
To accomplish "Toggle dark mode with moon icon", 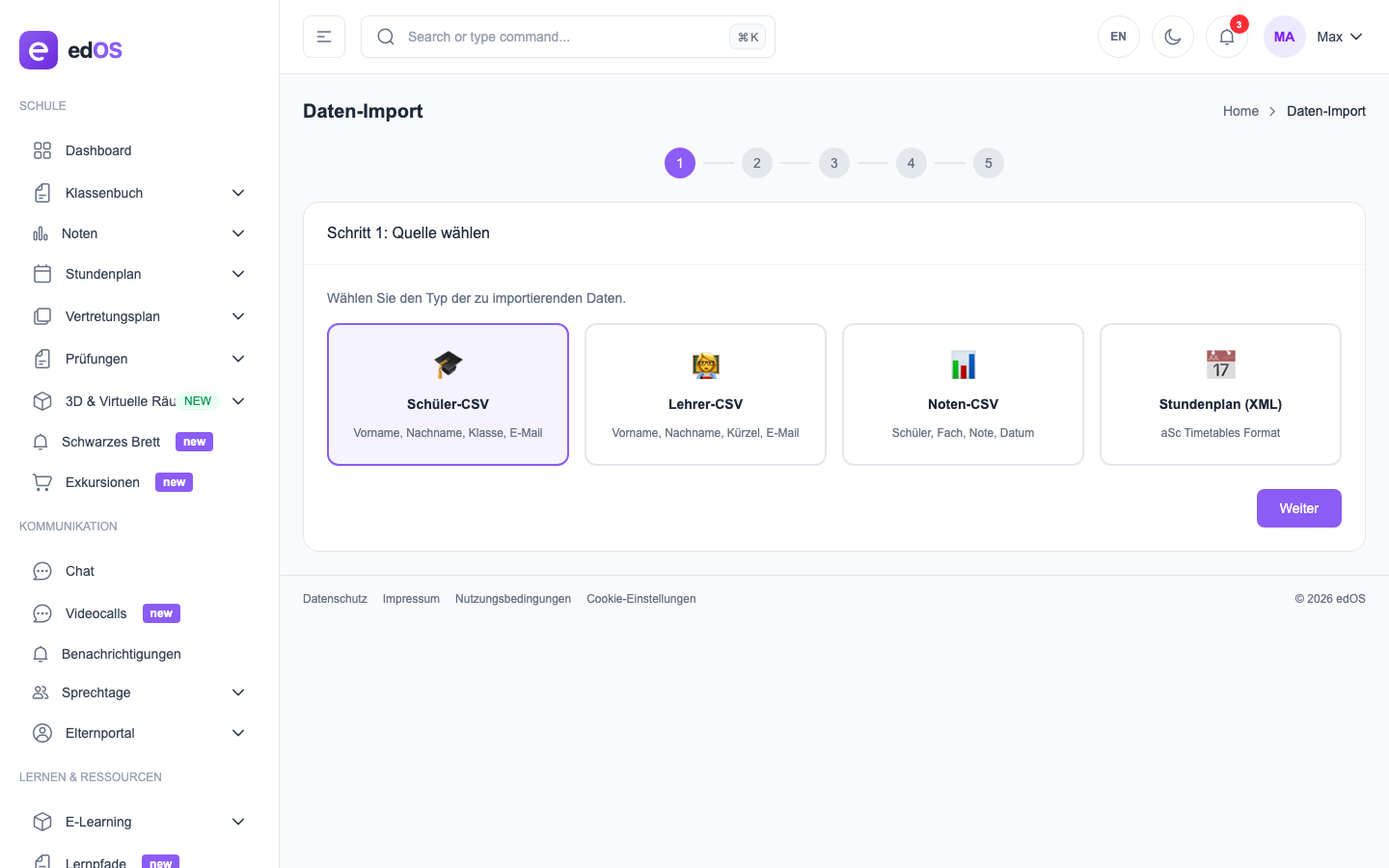I will coord(1173,37).
